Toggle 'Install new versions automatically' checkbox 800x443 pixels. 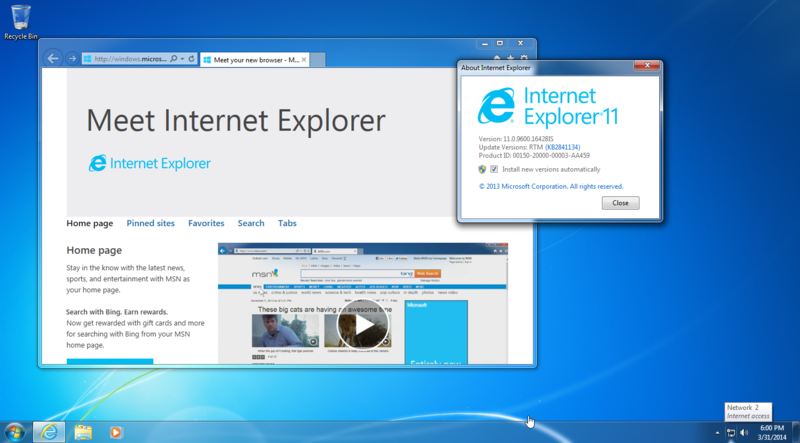coord(494,169)
